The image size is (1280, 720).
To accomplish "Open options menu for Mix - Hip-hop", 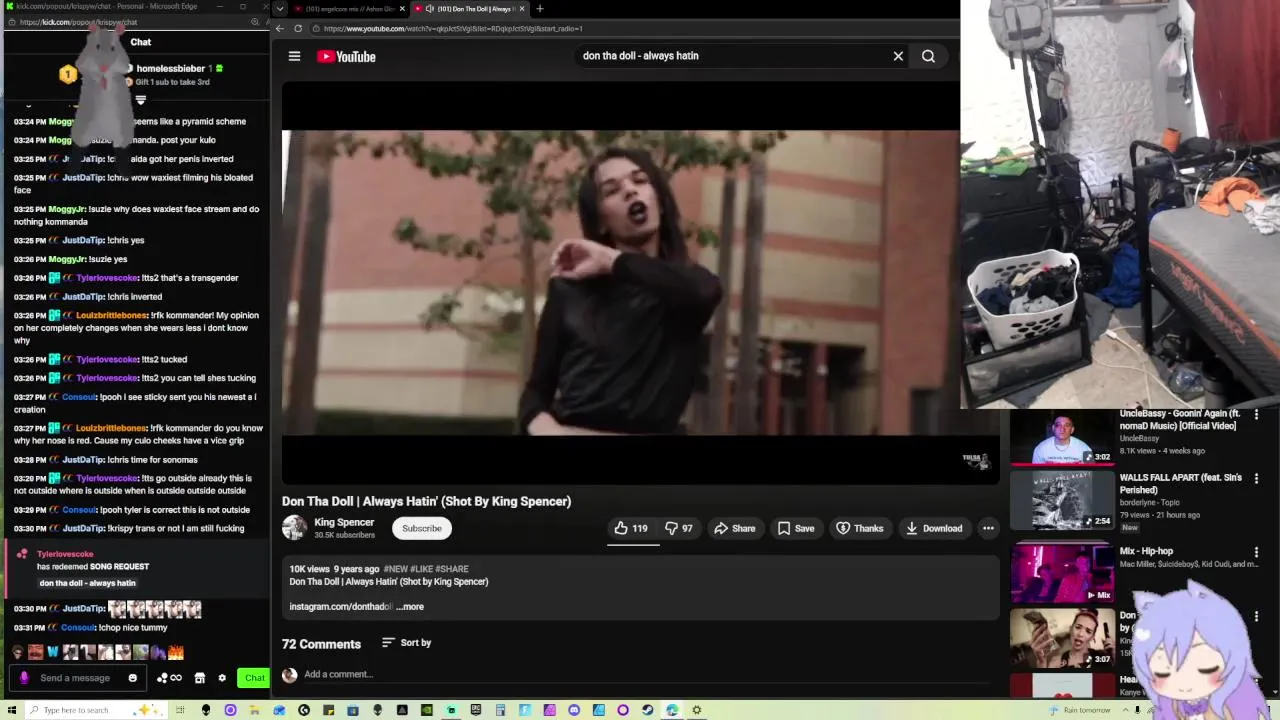I will coord(1256,552).
